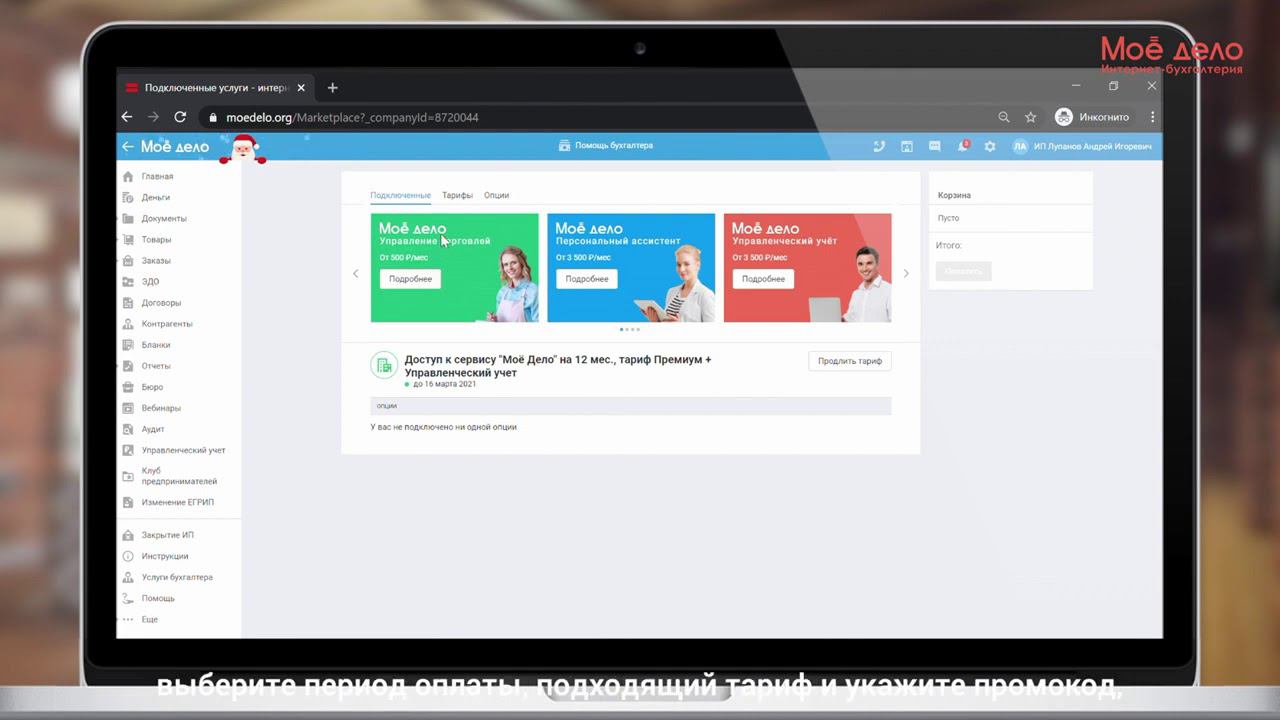Reload the browser page
Screen dimensions: 1280x720
point(180,117)
